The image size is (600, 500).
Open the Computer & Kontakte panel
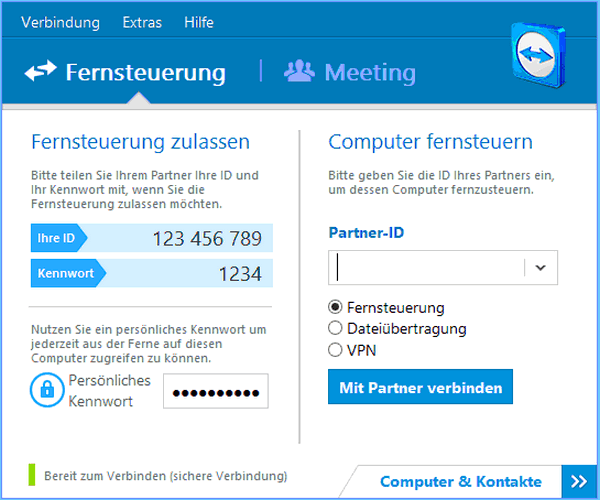pyautogui.click(x=460, y=481)
